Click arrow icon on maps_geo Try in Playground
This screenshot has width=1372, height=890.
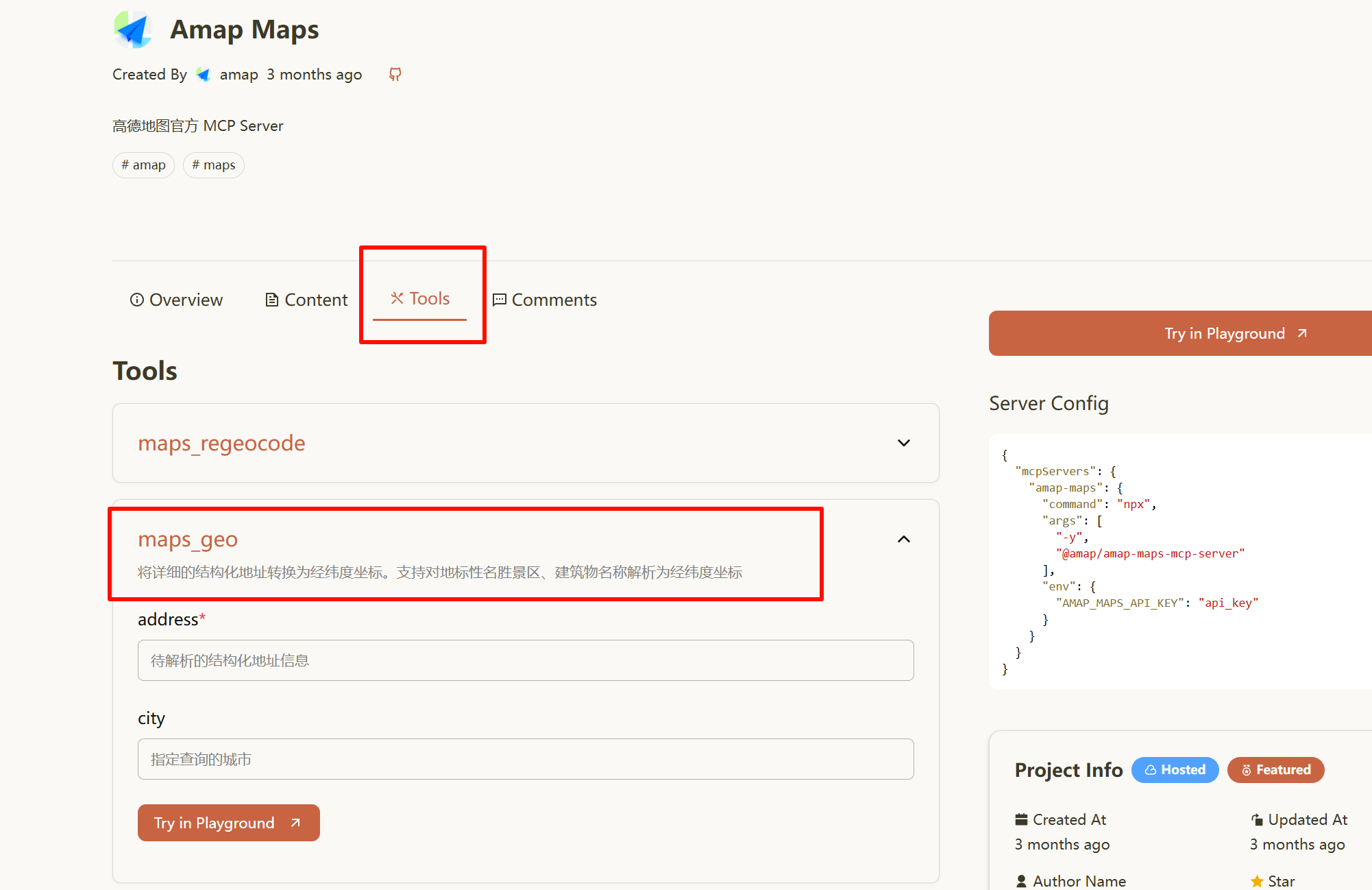coord(295,823)
